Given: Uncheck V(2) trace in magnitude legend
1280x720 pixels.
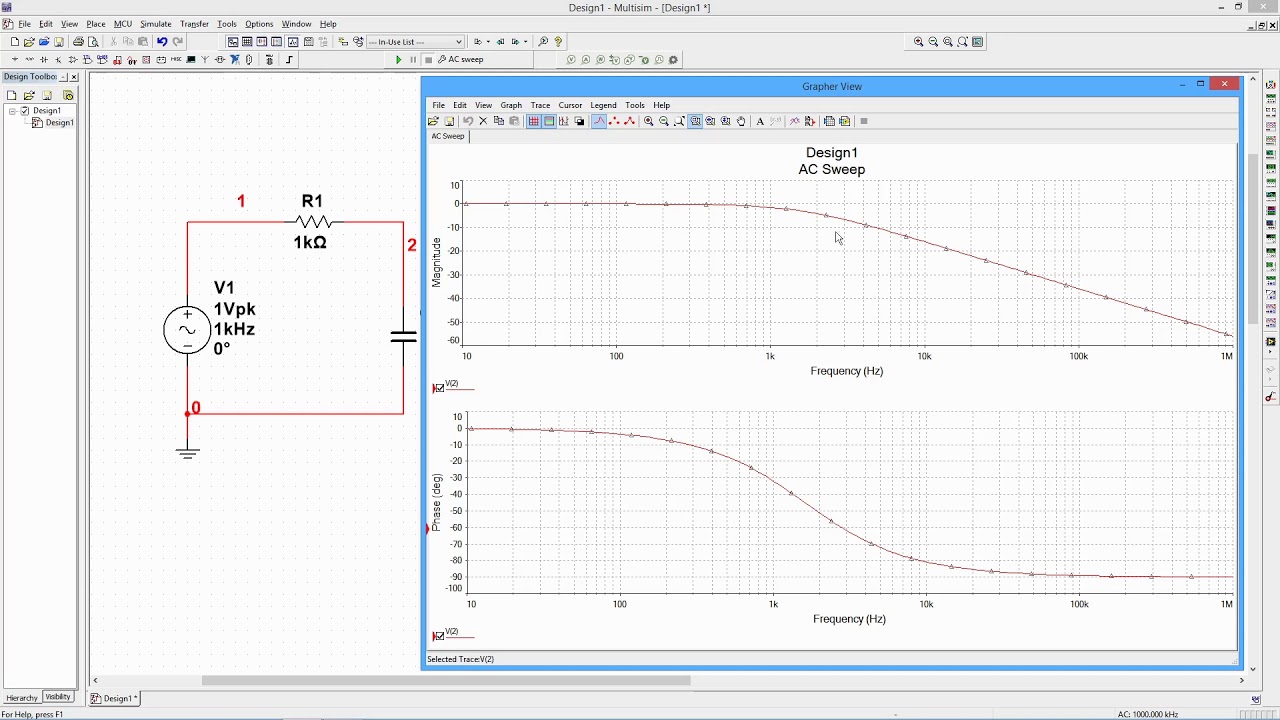Looking at the screenshot, I should point(439,388).
